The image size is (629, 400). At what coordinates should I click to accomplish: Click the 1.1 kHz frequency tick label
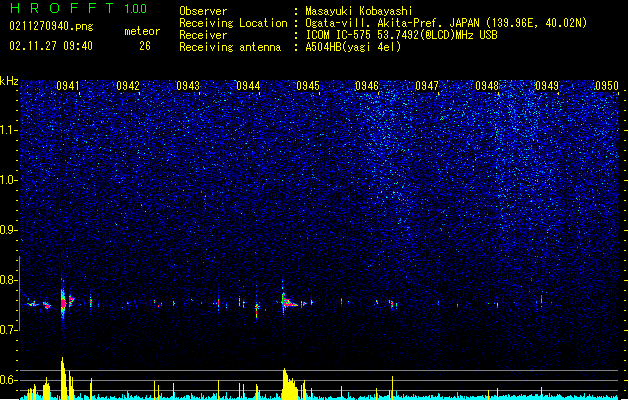(x=9, y=130)
